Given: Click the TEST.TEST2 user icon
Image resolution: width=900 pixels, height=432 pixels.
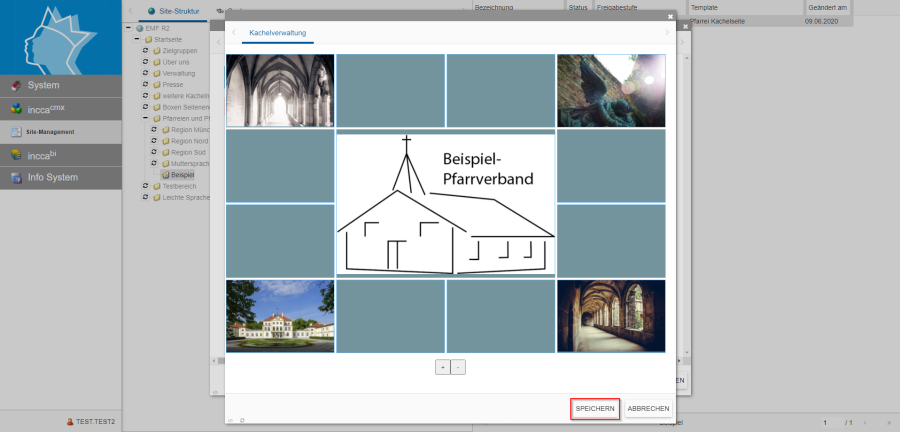Looking at the screenshot, I should pyautogui.click(x=69, y=422).
